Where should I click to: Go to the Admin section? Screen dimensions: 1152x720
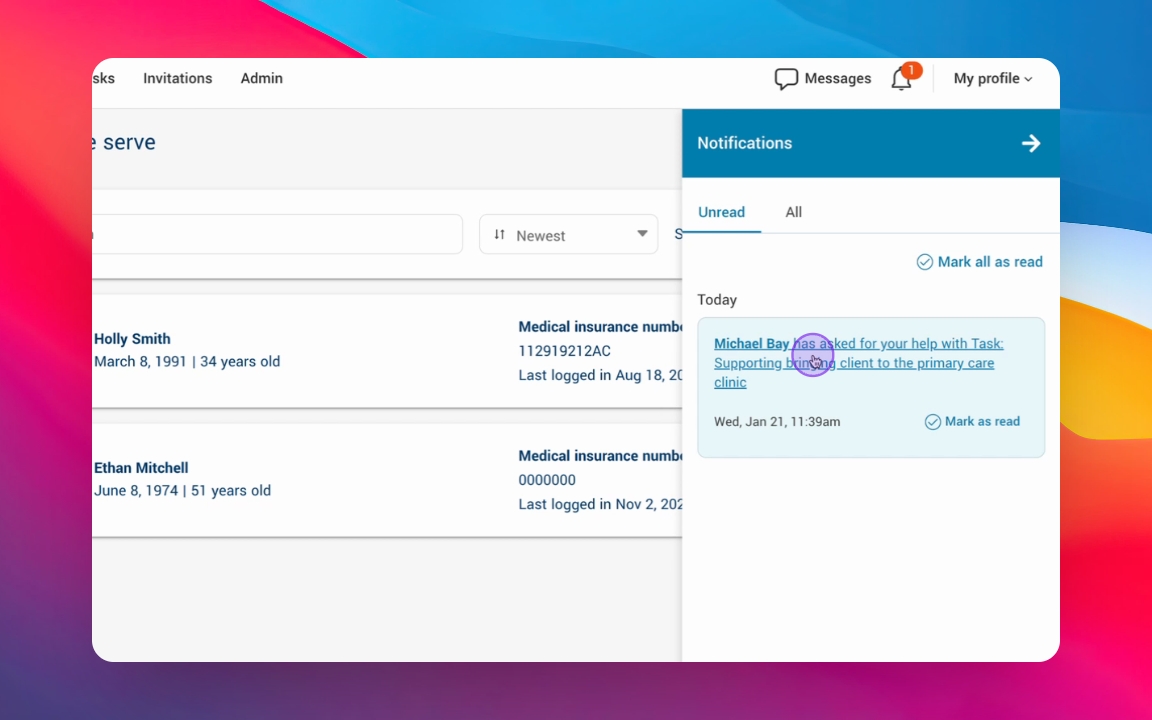(x=262, y=79)
